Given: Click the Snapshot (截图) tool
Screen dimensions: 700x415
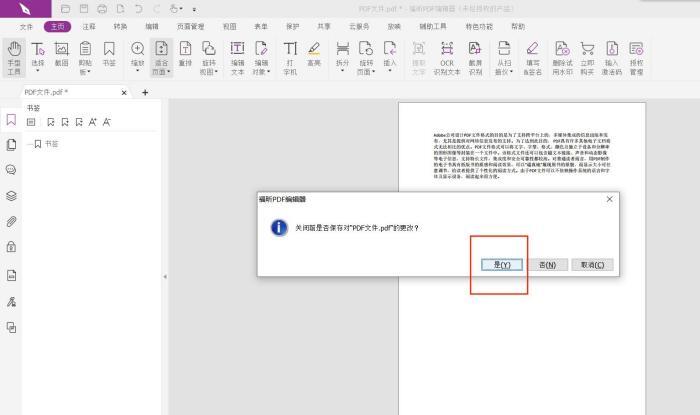Looking at the screenshot, I should coord(62,54).
